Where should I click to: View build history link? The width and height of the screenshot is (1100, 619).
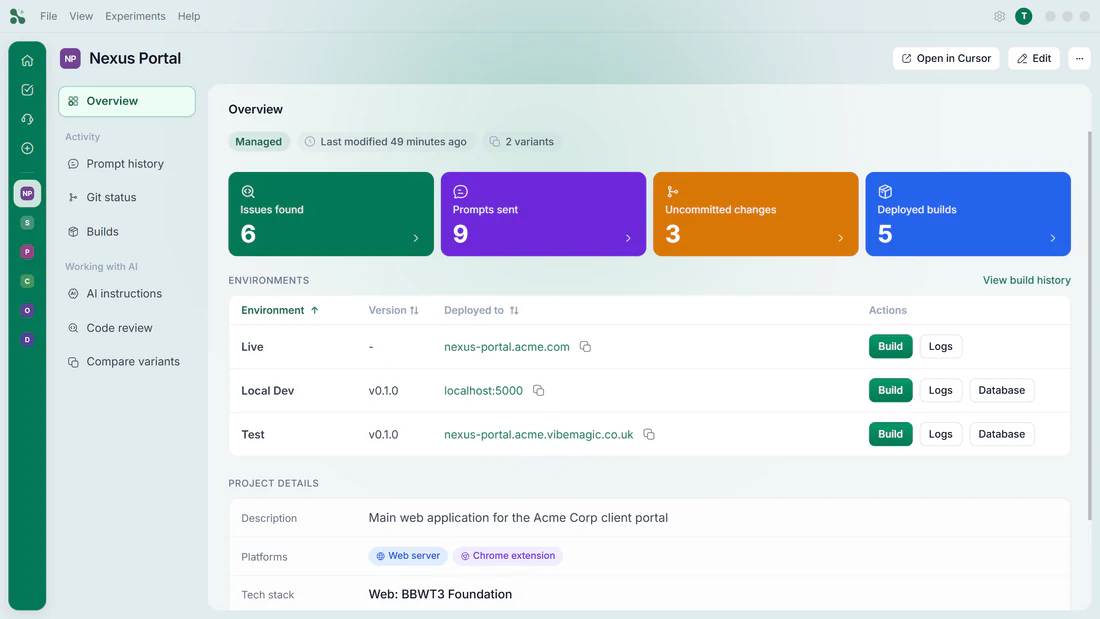click(x=1026, y=280)
